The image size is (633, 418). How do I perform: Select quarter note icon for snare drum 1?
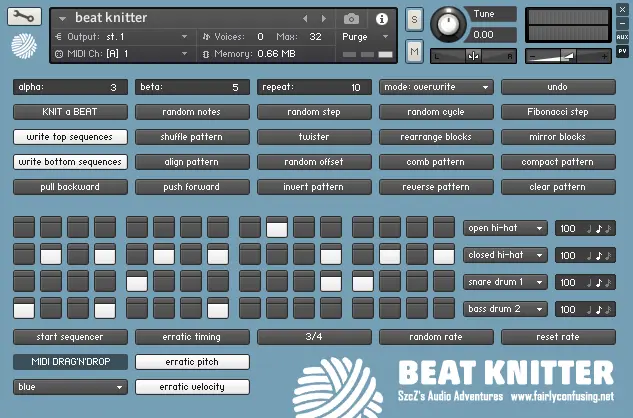589,283
